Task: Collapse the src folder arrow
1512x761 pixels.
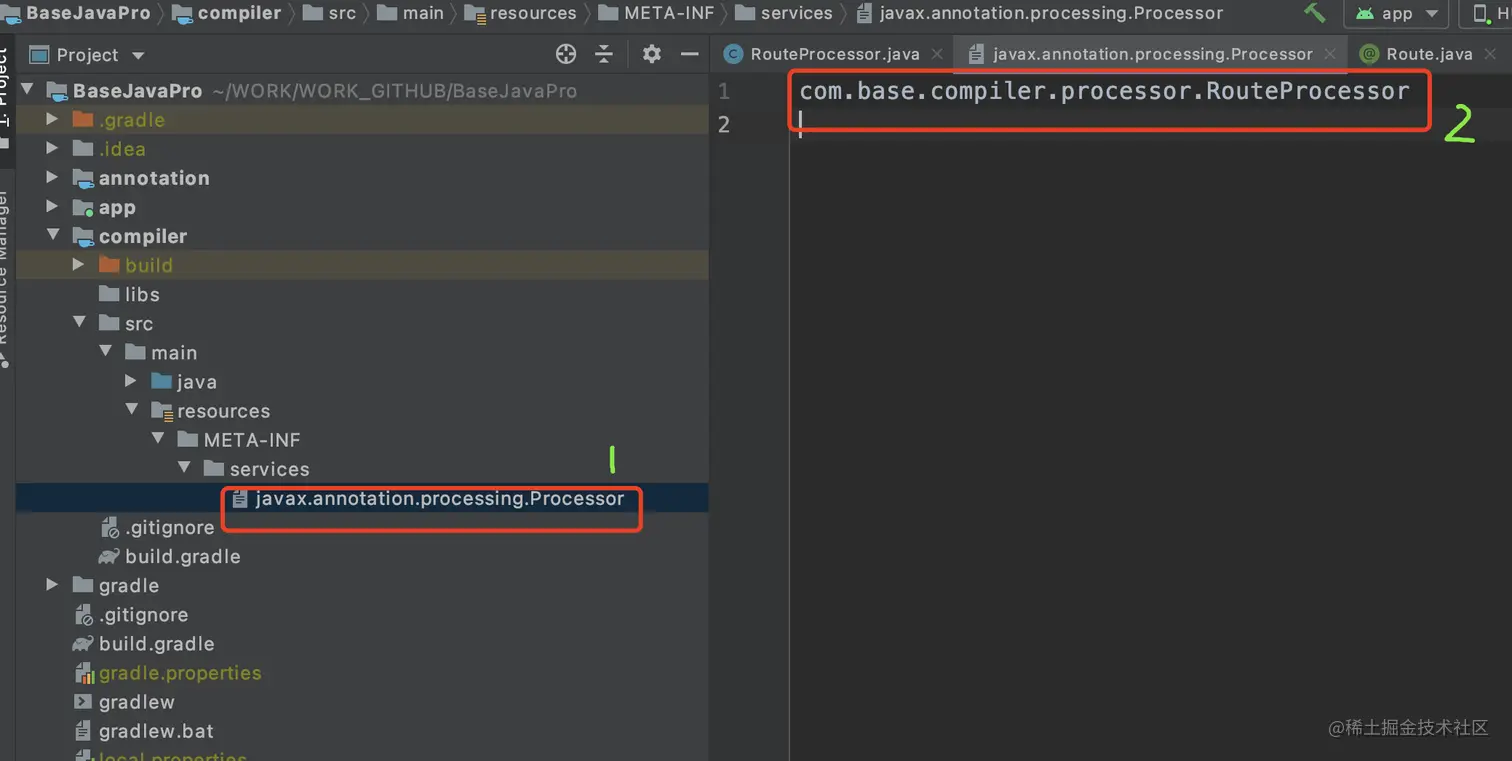Action: [x=79, y=323]
